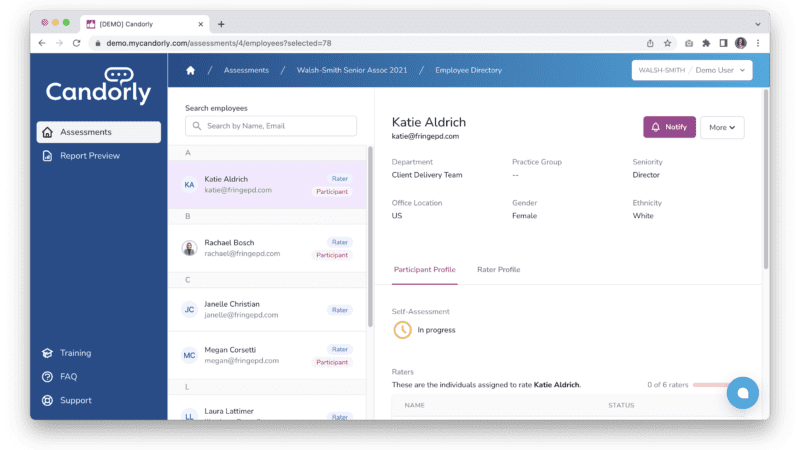Focus the Search employees input field

click(271, 126)
